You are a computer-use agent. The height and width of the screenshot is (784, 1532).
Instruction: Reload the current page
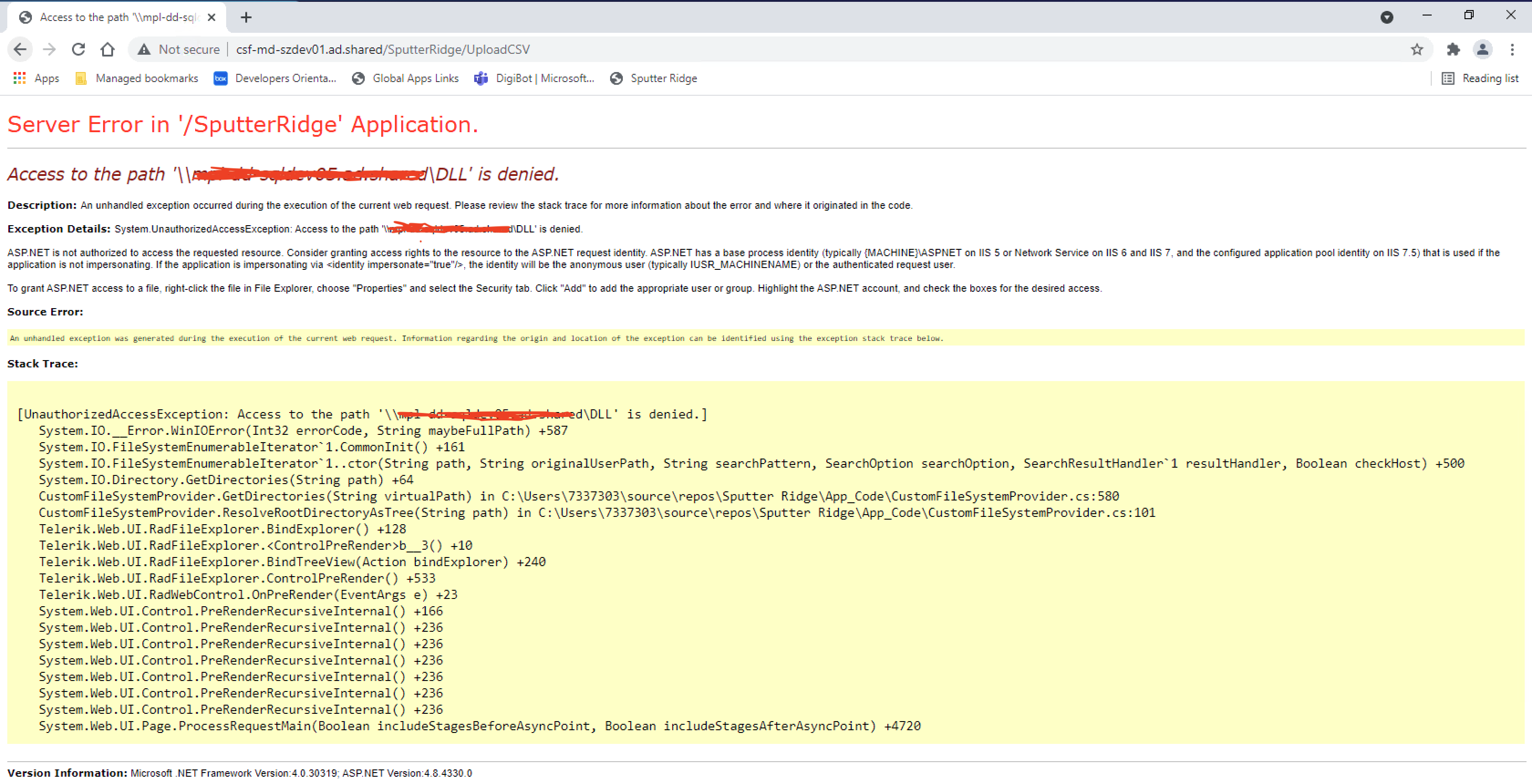pyautogui.click(x=78, y=49)
